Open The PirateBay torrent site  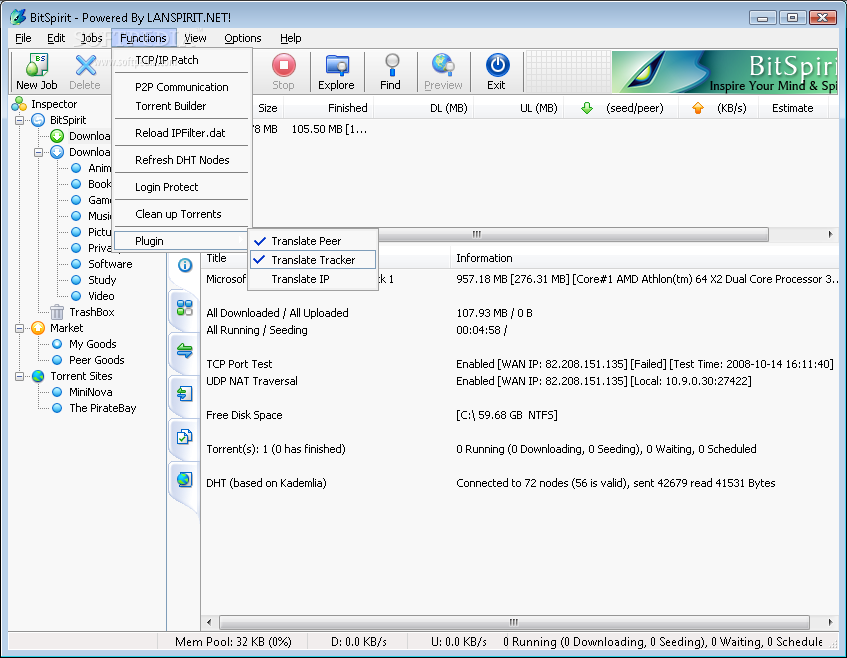102,408
